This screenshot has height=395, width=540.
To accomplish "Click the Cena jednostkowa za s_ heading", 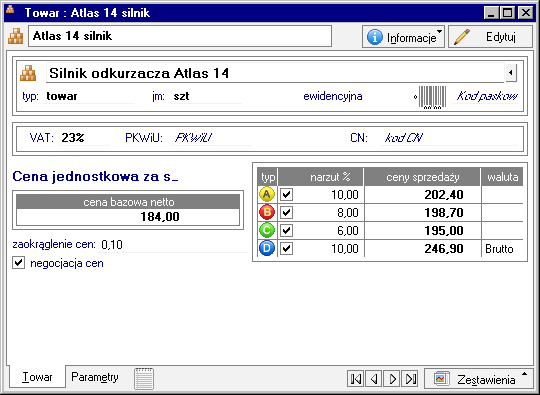I will (95, 176).
